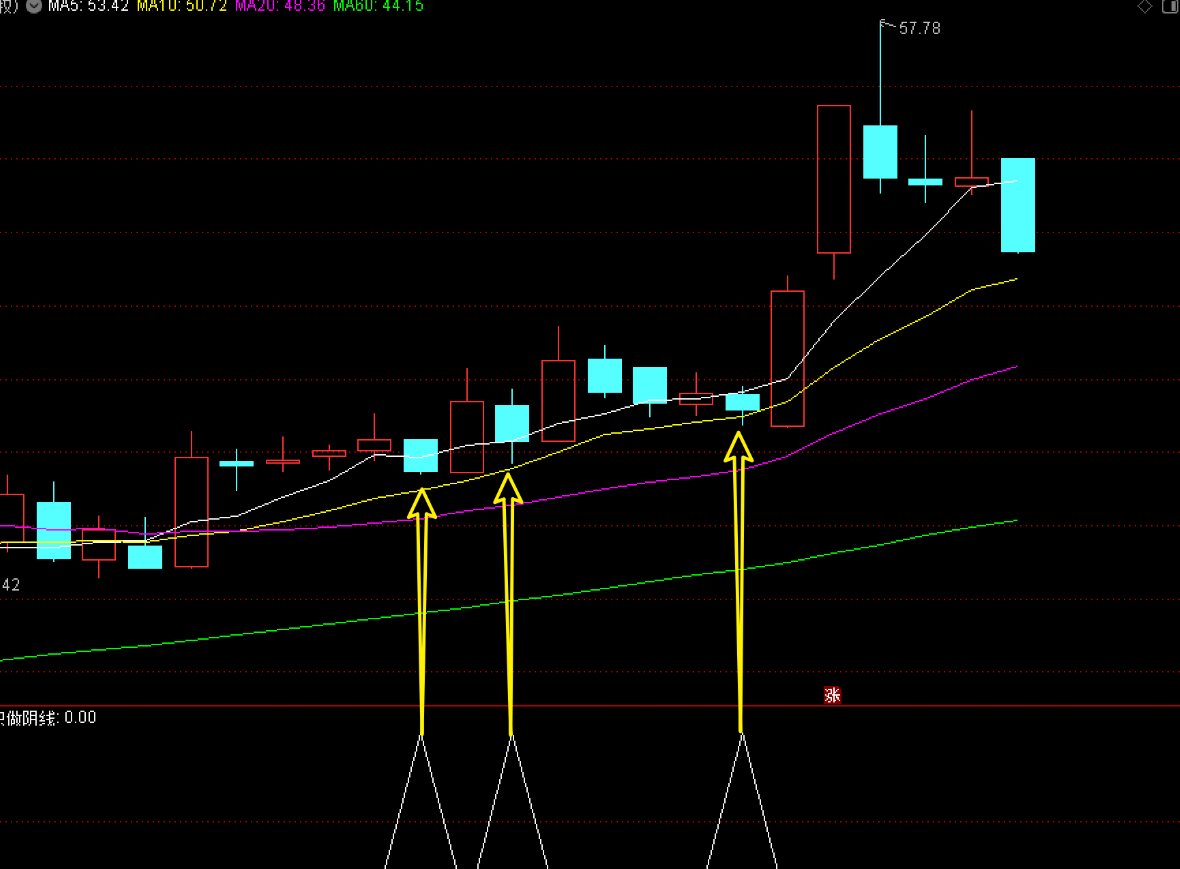
Task: Select the magenta MA20: 48.36 label
Action: pyautogui.click(x=280, y=6)
